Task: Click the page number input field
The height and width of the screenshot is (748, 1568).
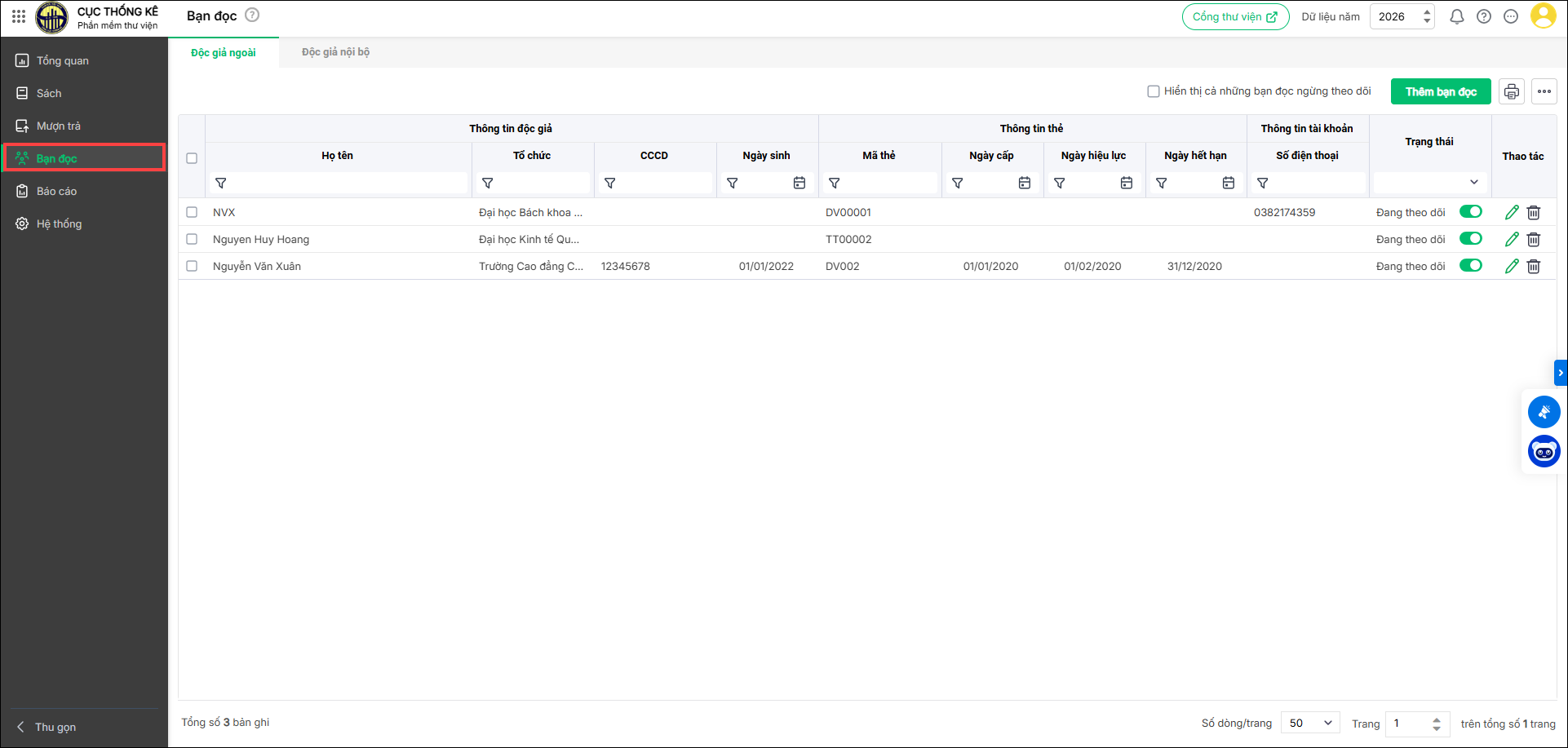Action: [1409, 724]
